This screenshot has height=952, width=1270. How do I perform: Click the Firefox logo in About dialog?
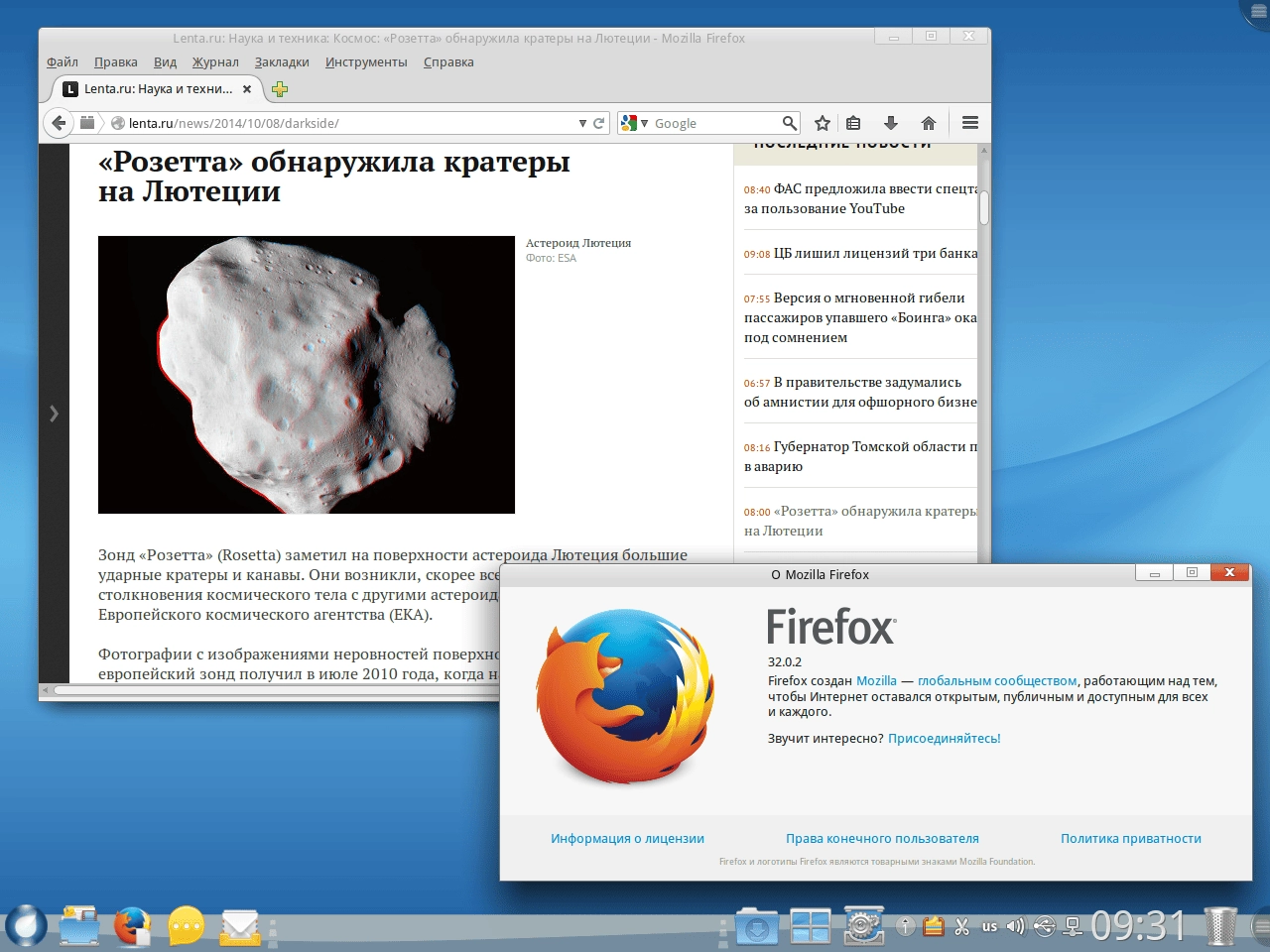[625, 696]
